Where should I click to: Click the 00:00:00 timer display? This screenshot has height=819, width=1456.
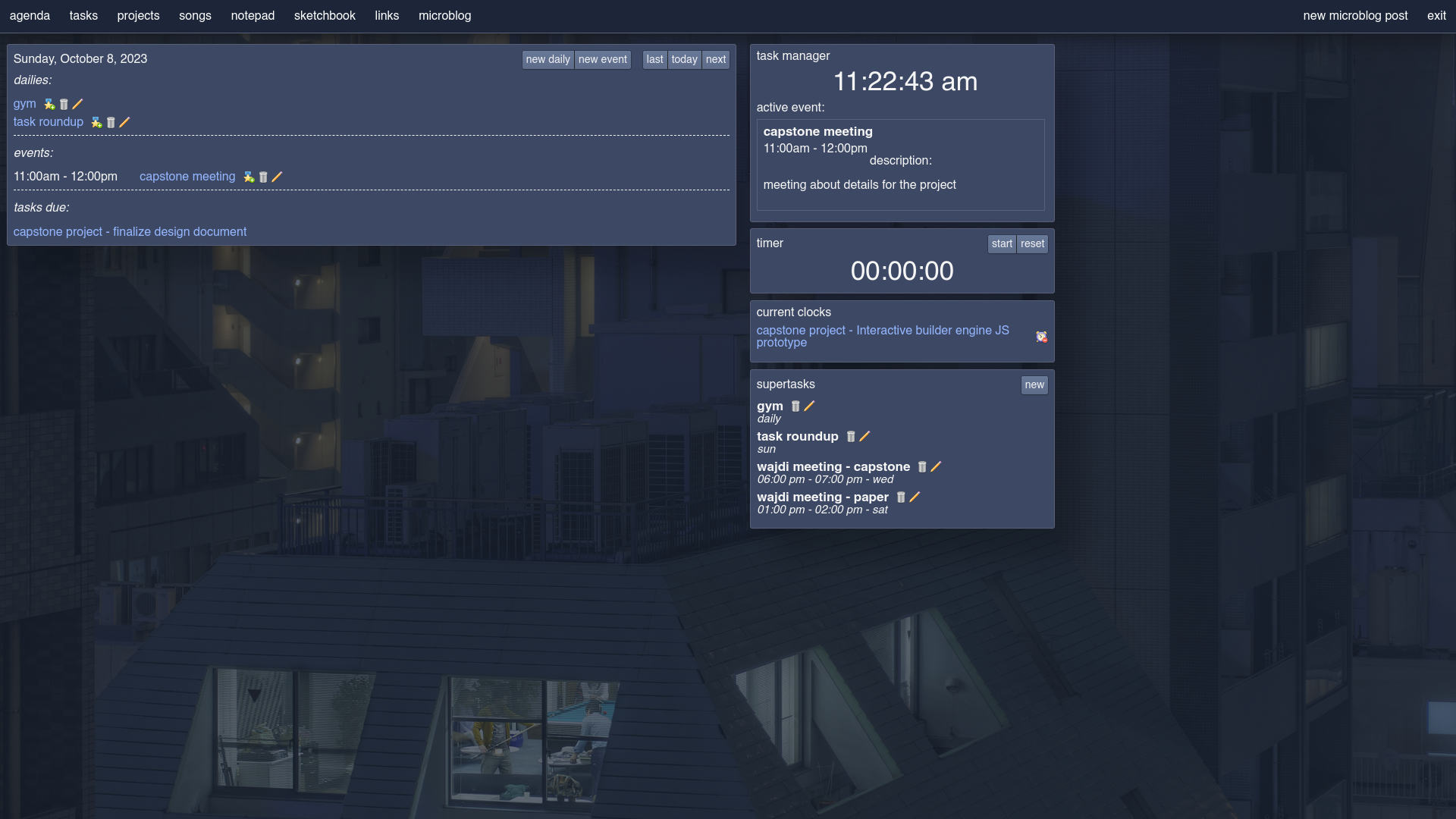[902, 271]
